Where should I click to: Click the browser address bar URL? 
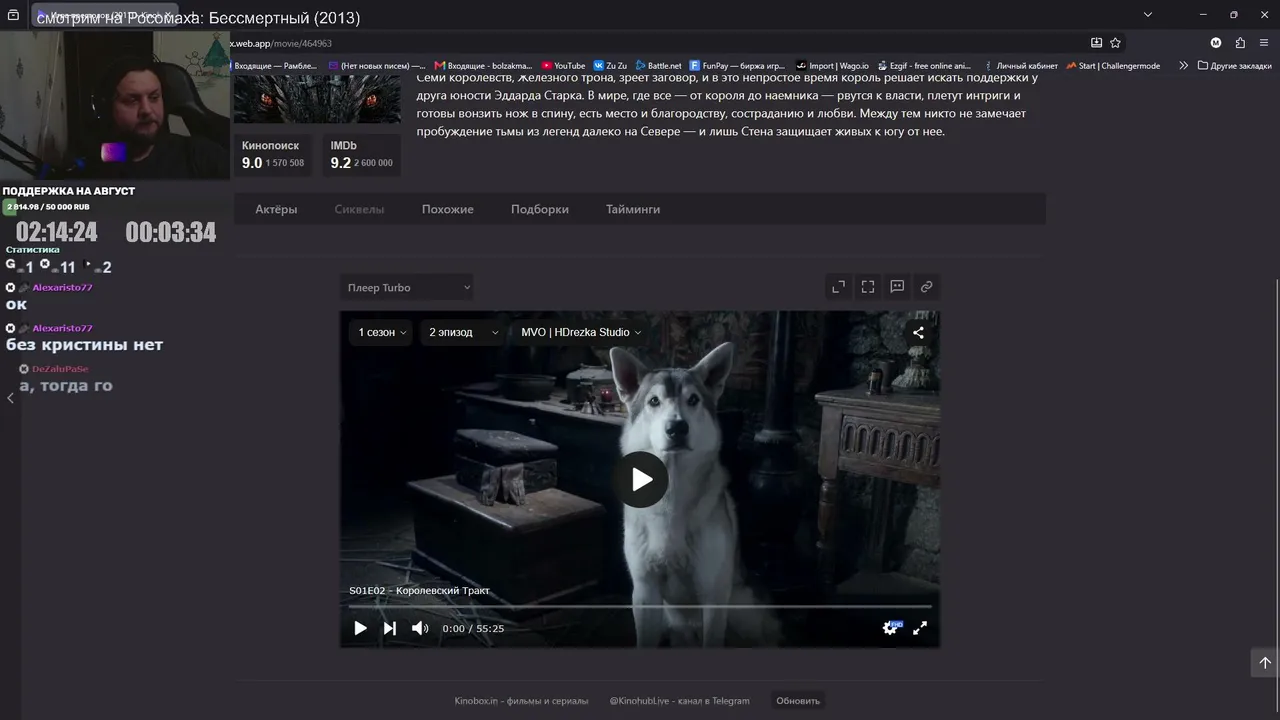click(x=282, y=43)
